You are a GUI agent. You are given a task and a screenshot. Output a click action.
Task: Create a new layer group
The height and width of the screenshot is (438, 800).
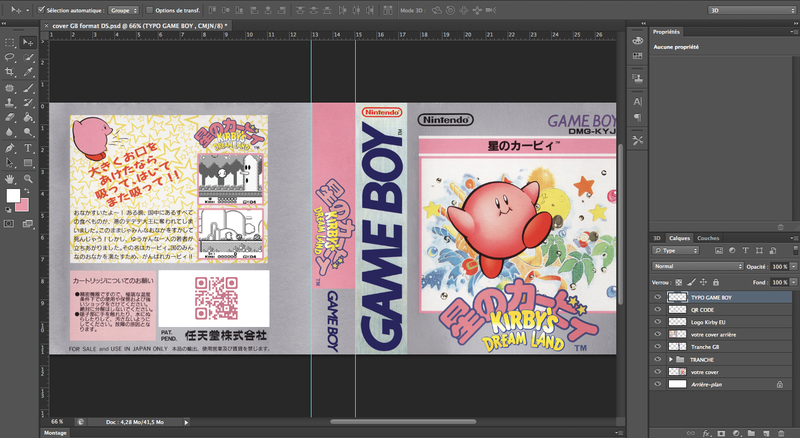[x=751, y=433]
